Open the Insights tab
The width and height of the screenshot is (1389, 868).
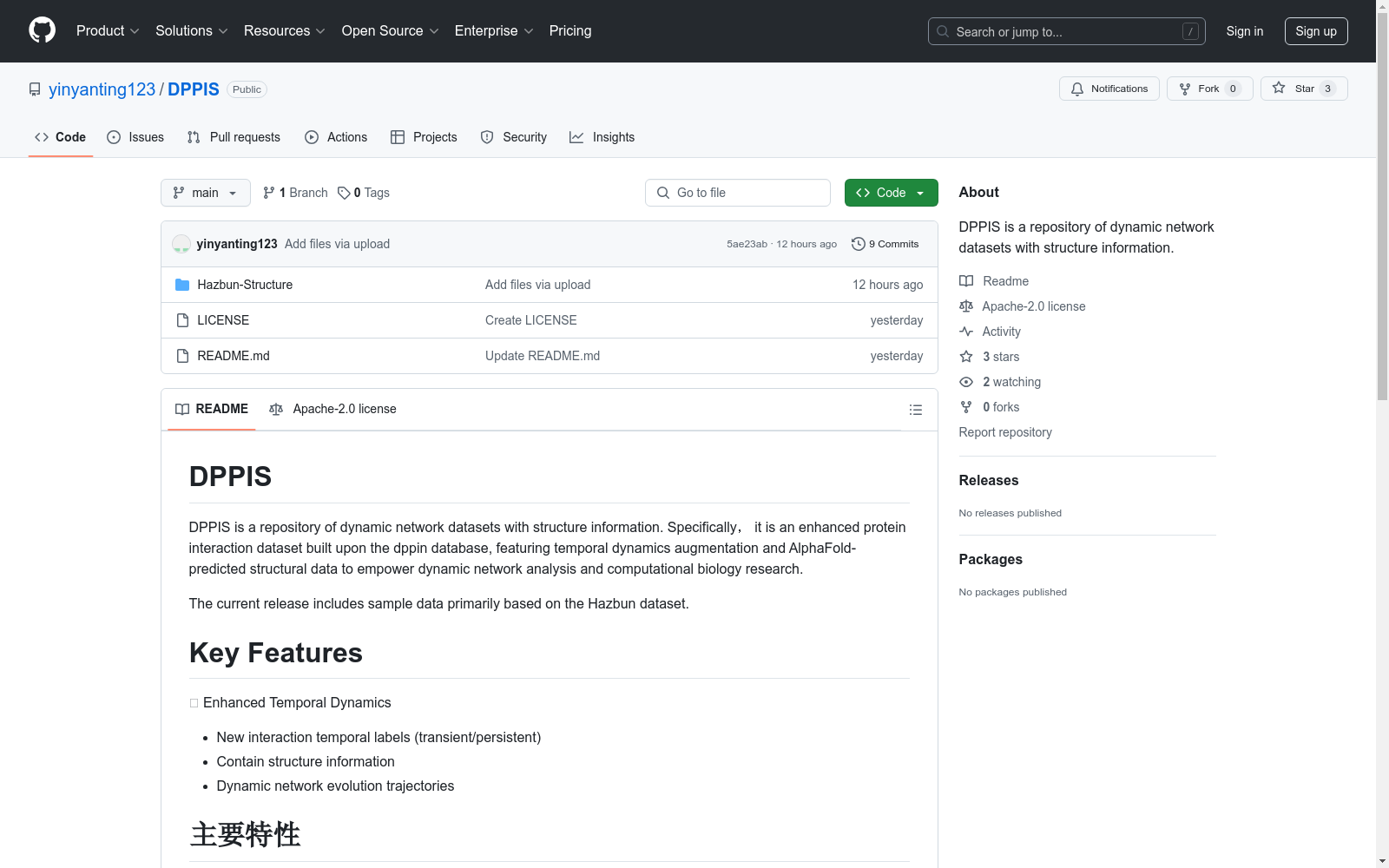(602, 137)
